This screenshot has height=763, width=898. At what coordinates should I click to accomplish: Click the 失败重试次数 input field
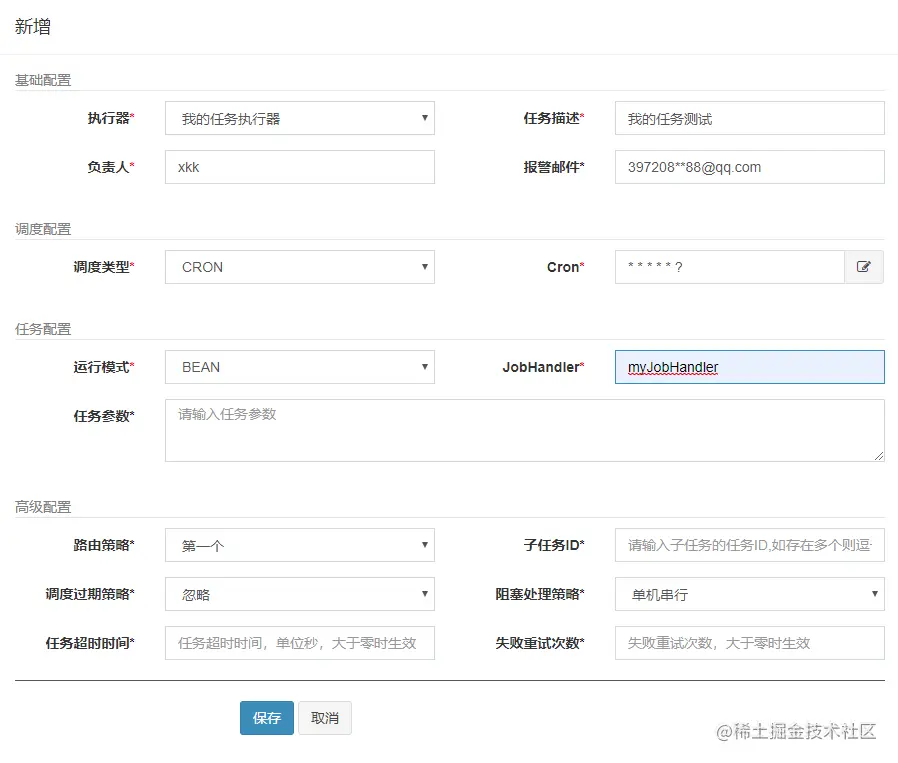750,643
